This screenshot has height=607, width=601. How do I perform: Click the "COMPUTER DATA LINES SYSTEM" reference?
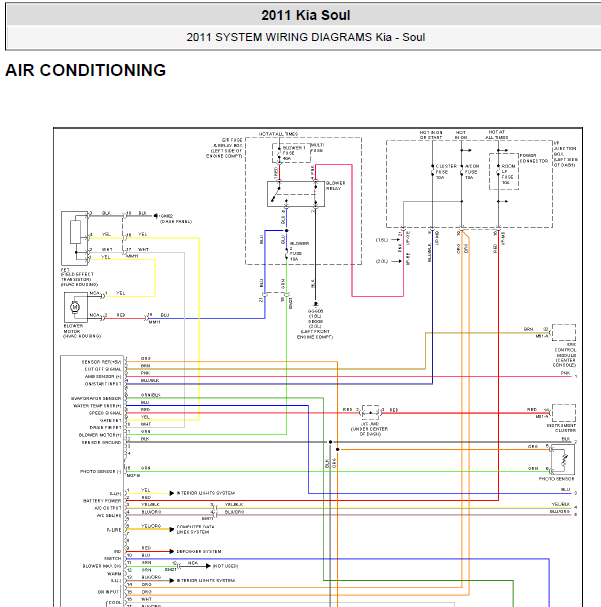coord(195,530)
